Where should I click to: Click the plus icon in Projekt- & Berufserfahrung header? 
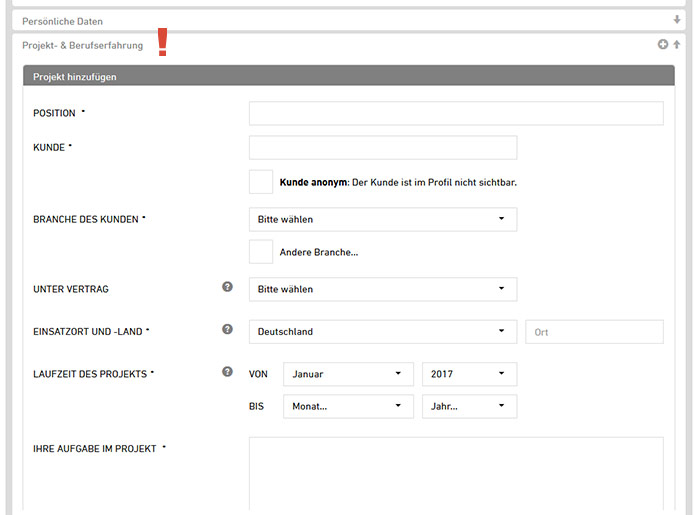(662, 45)
